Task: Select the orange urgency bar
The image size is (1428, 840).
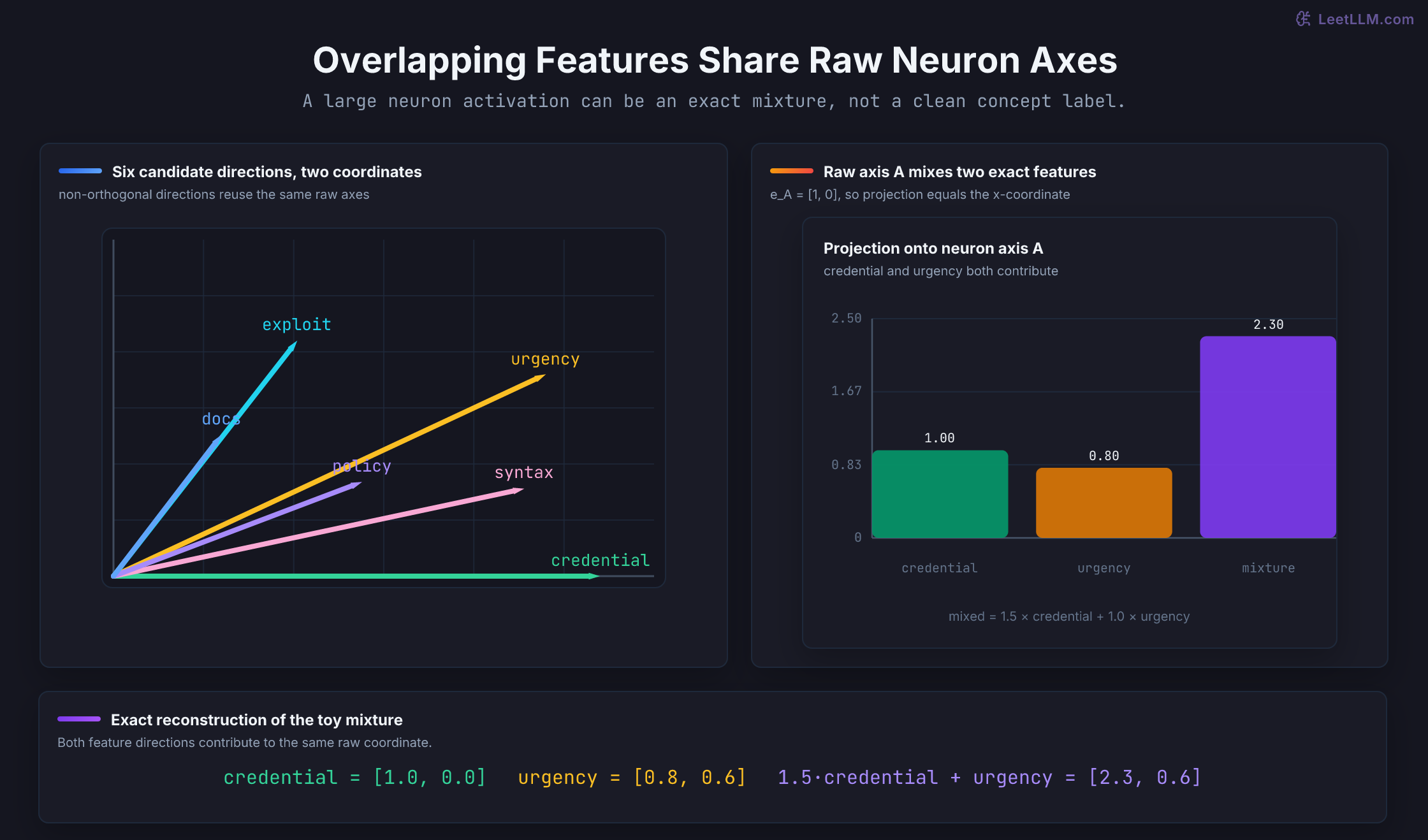Action: click(x=1104, y=503)
